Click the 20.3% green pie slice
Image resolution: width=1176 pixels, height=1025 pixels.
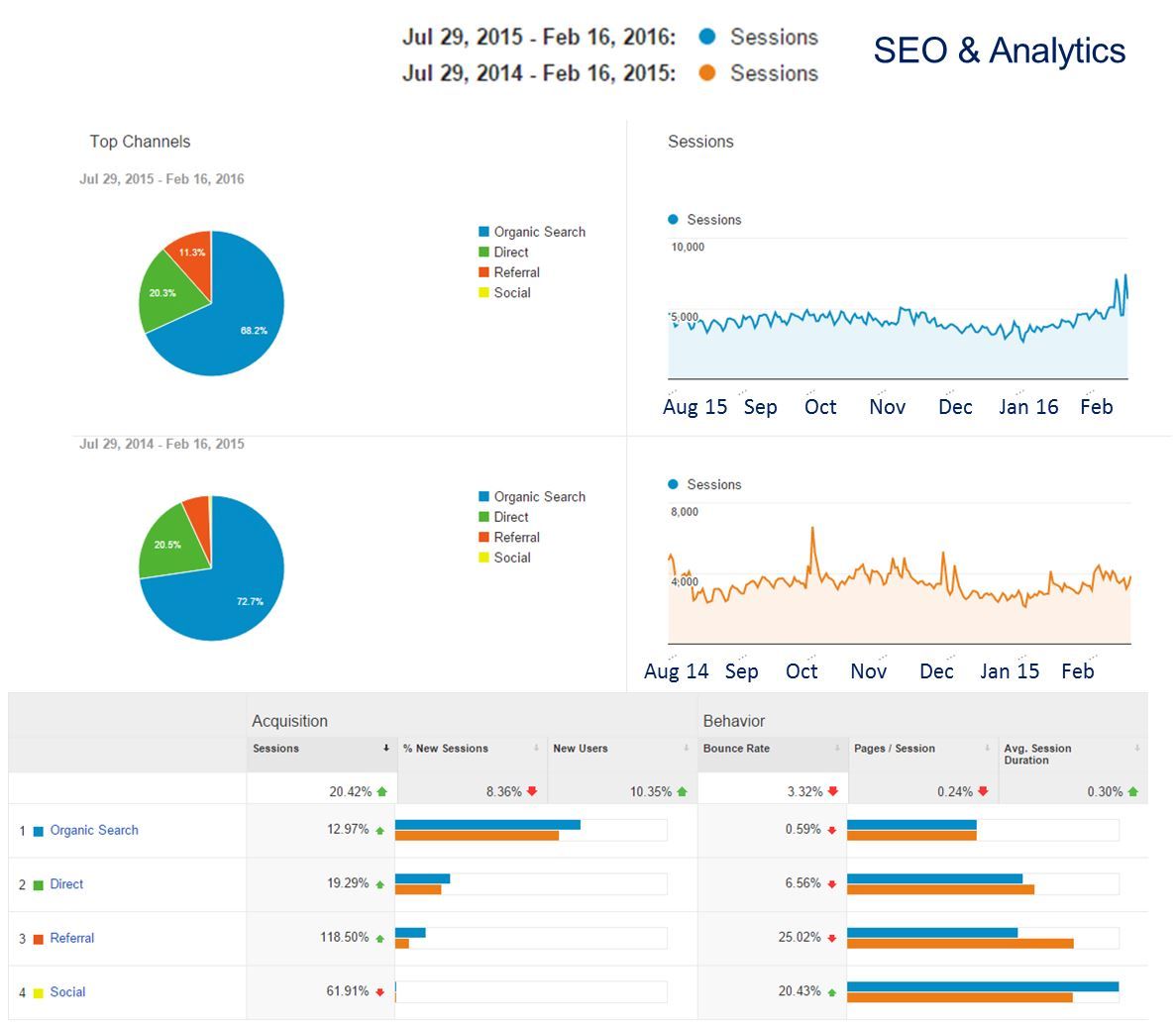pyautogui.click(x=166, y=292)
